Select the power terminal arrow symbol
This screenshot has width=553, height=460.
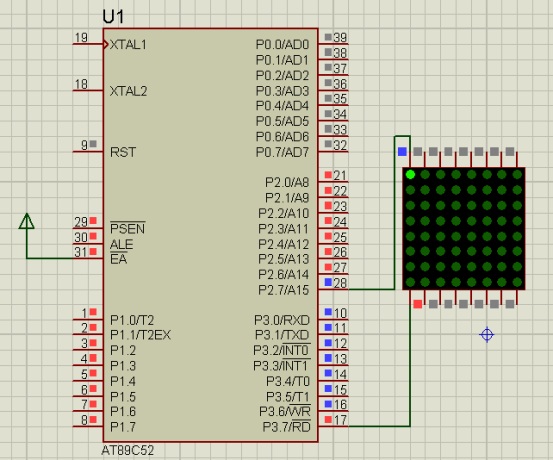pos(27,221)
